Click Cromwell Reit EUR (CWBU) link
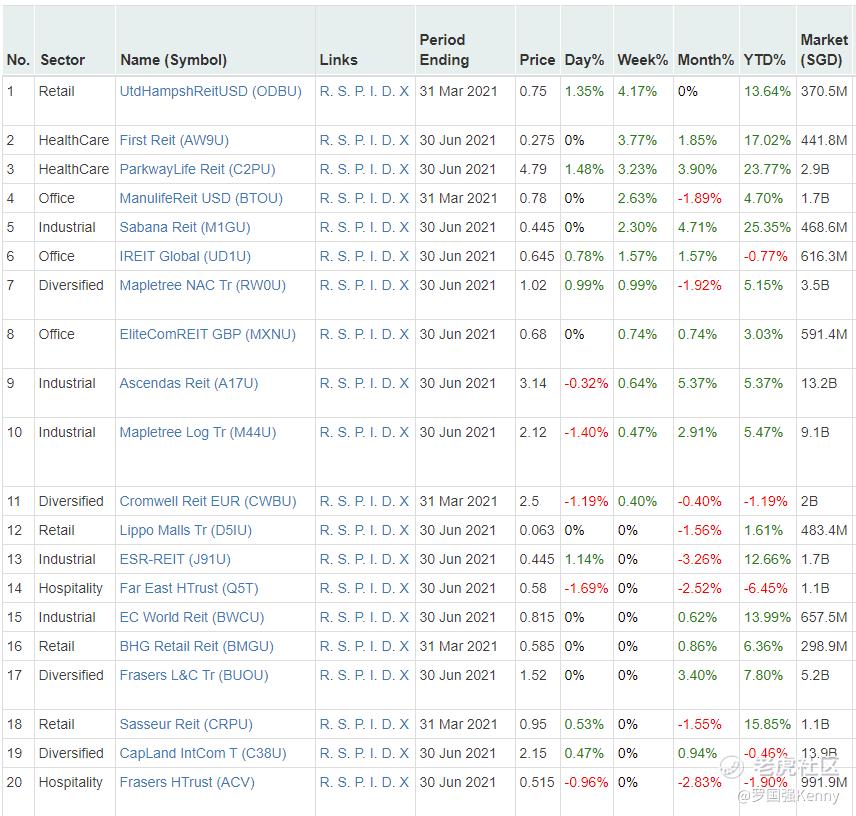Screen dimensions: 856x816 pyautogui.click(x=207, y=501)
